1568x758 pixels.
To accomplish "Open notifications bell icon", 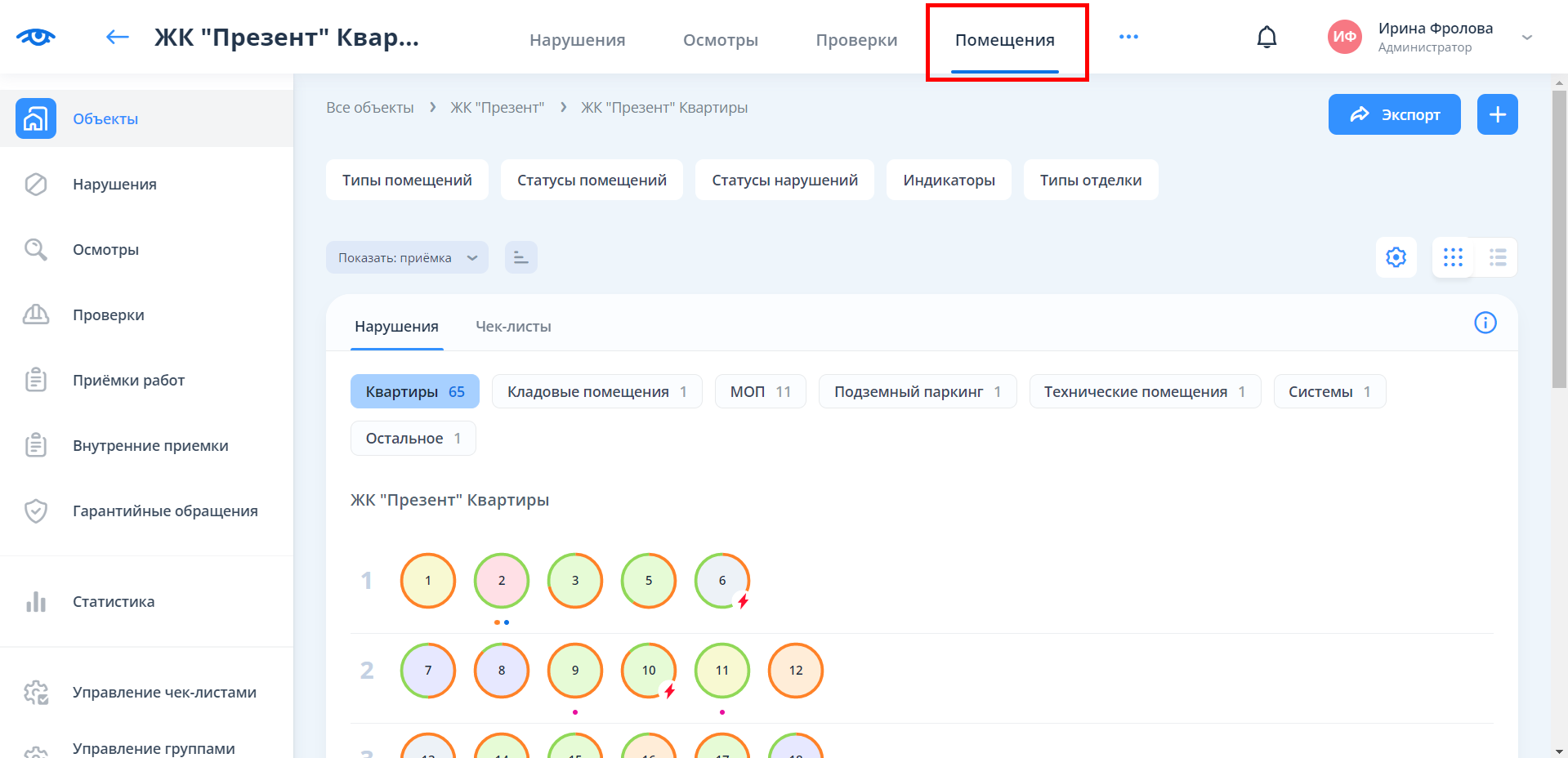I will tap(1266, 38).
